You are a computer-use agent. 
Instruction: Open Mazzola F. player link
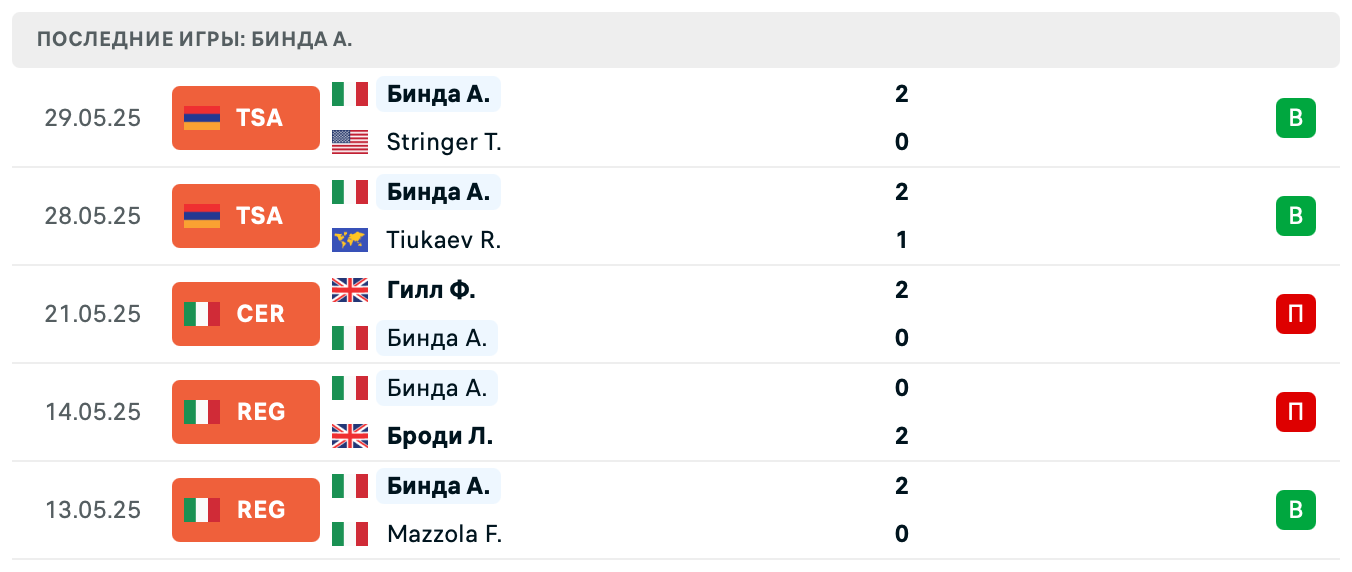[x=444, y=534]
